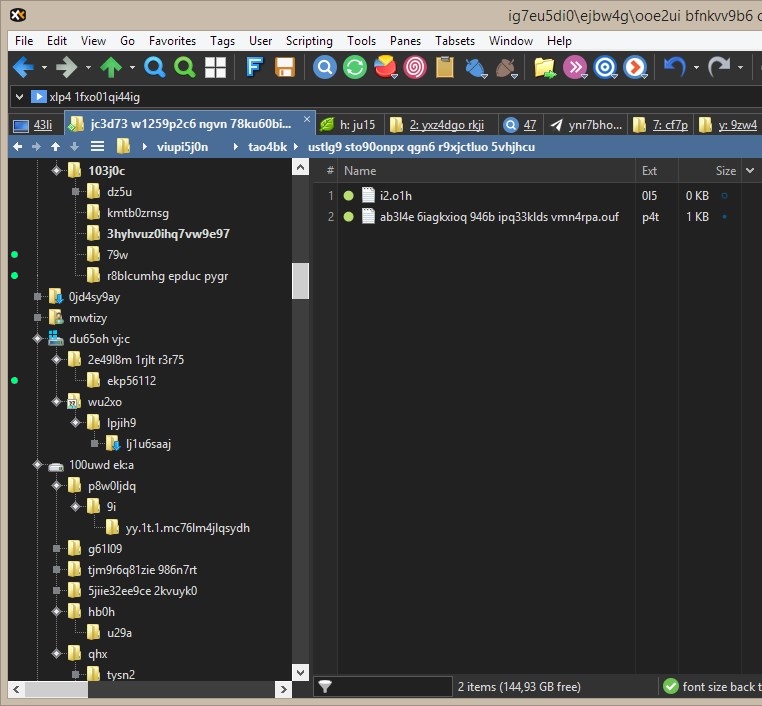This screenshot has height=706, width=762.
Task: Click the green Up arrow toolbar button
Action: click(x=111, y=68)
